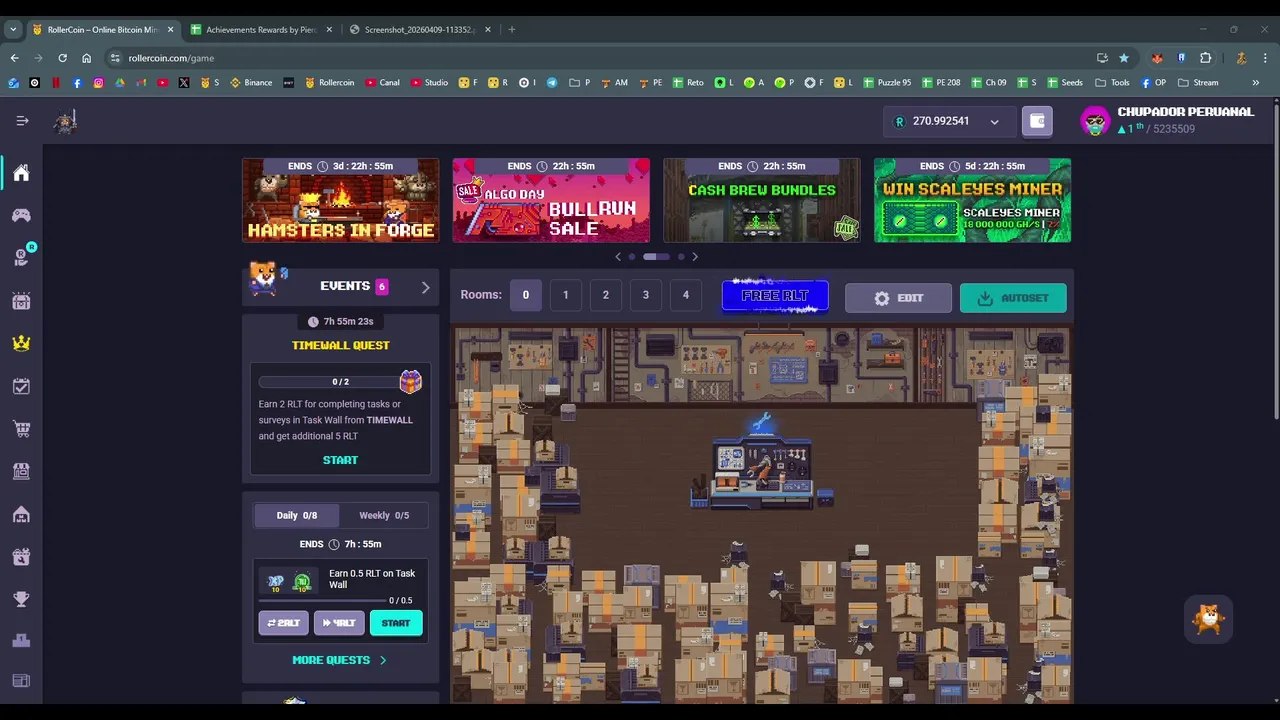Image resolution: width=1280 pixels, height=720 pixels.
Task: Switch to Room 3
Action: coord(645,295)
